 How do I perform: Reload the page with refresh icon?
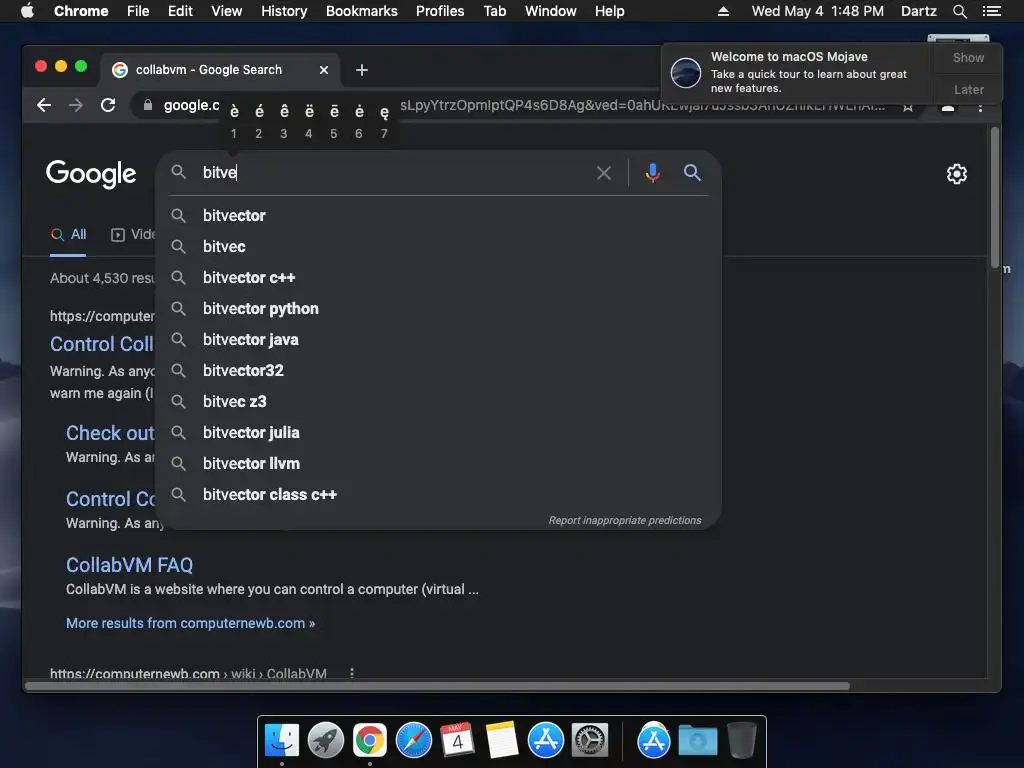tap(108, 105)
